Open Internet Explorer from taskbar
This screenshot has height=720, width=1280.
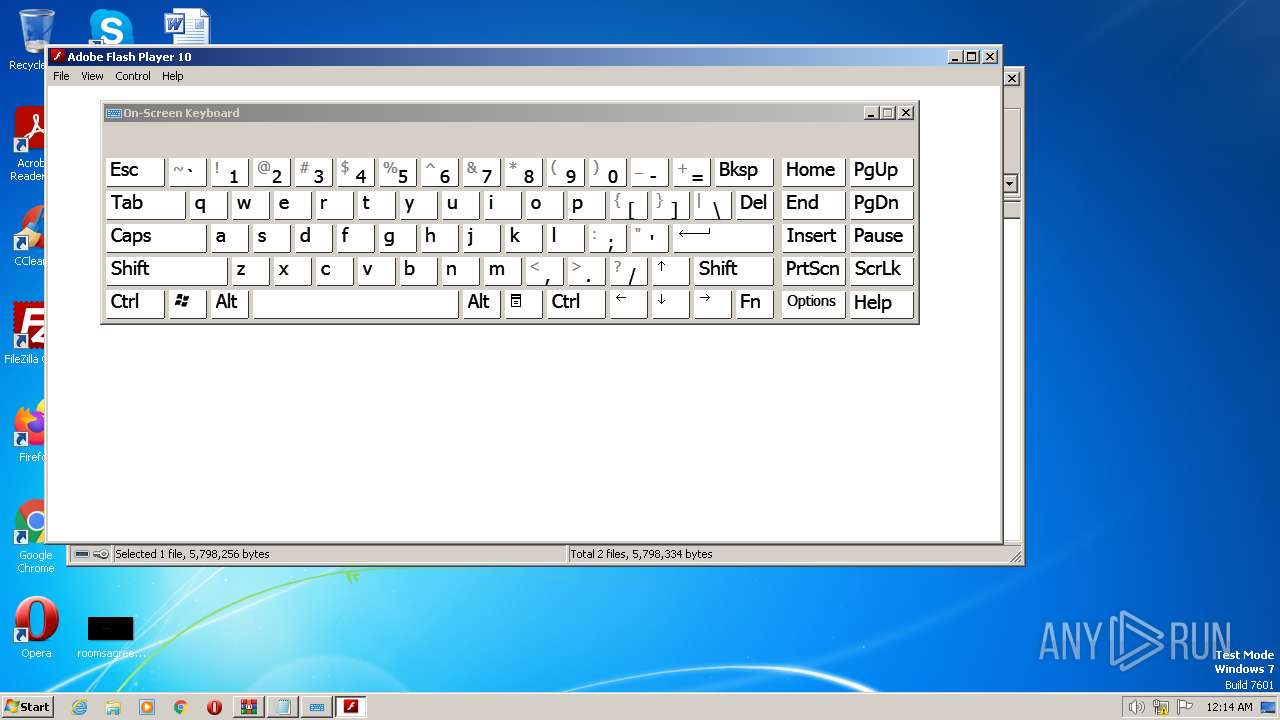(x=80, y=707)
